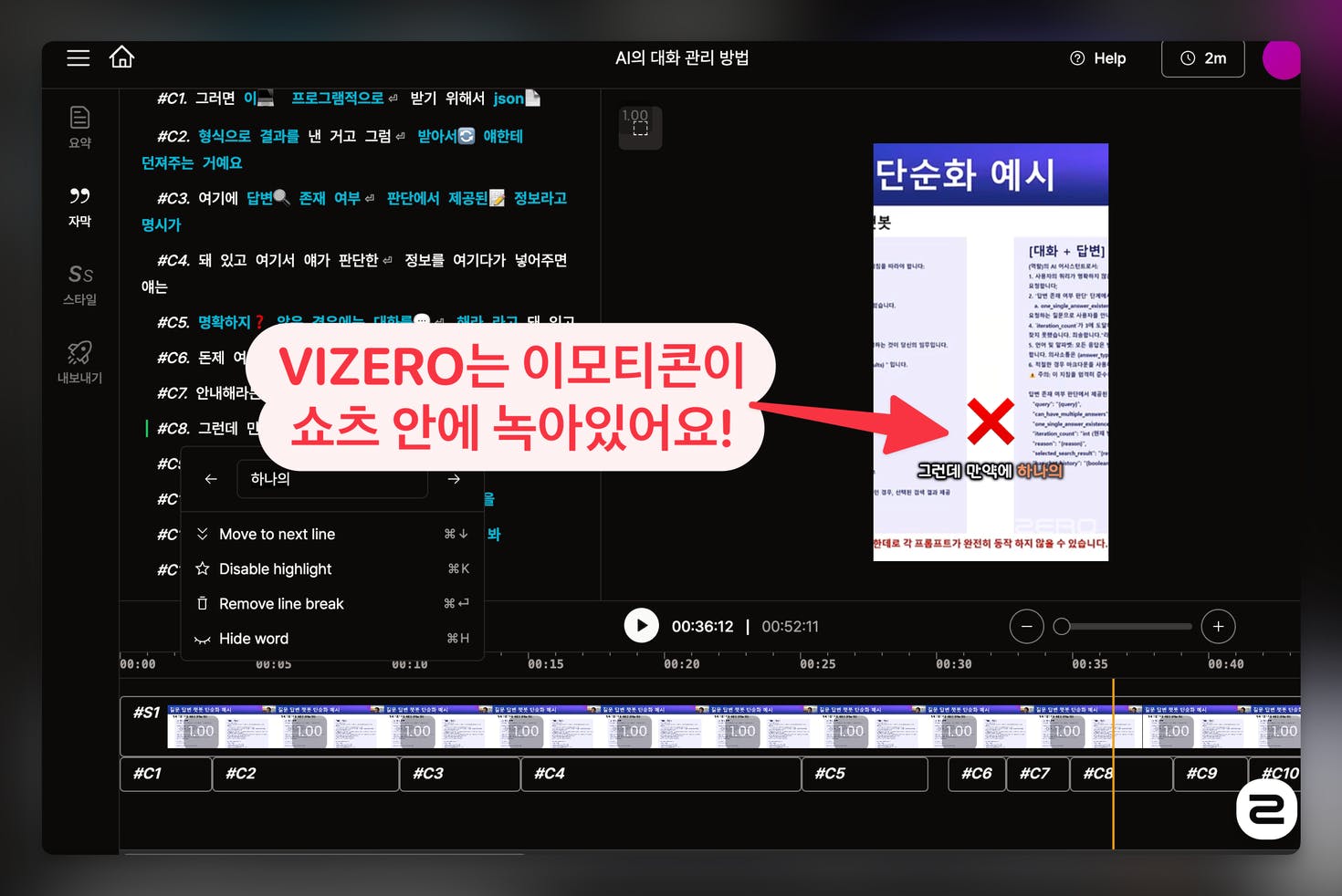Click the word 받아서 in #C2
This screenshot has height=896, width=1342.
coord(436,136)
